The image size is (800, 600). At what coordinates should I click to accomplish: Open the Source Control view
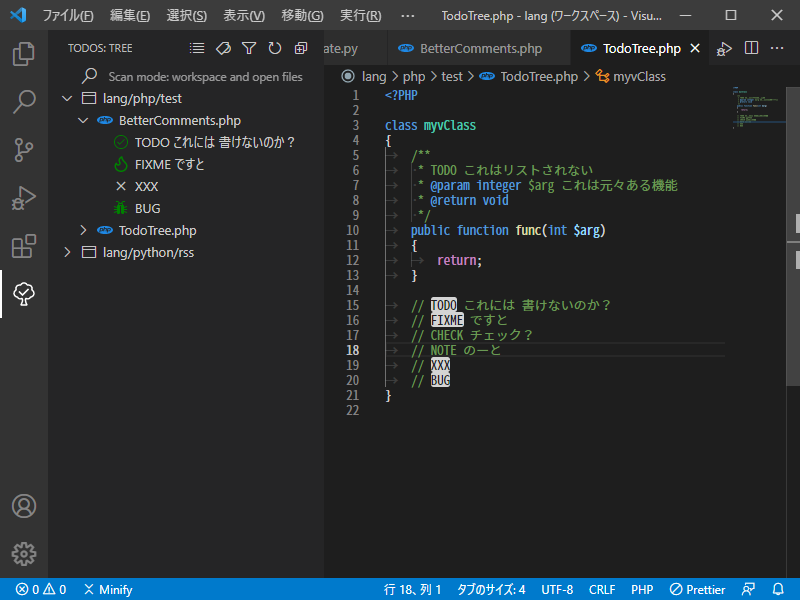pos(23,150)
